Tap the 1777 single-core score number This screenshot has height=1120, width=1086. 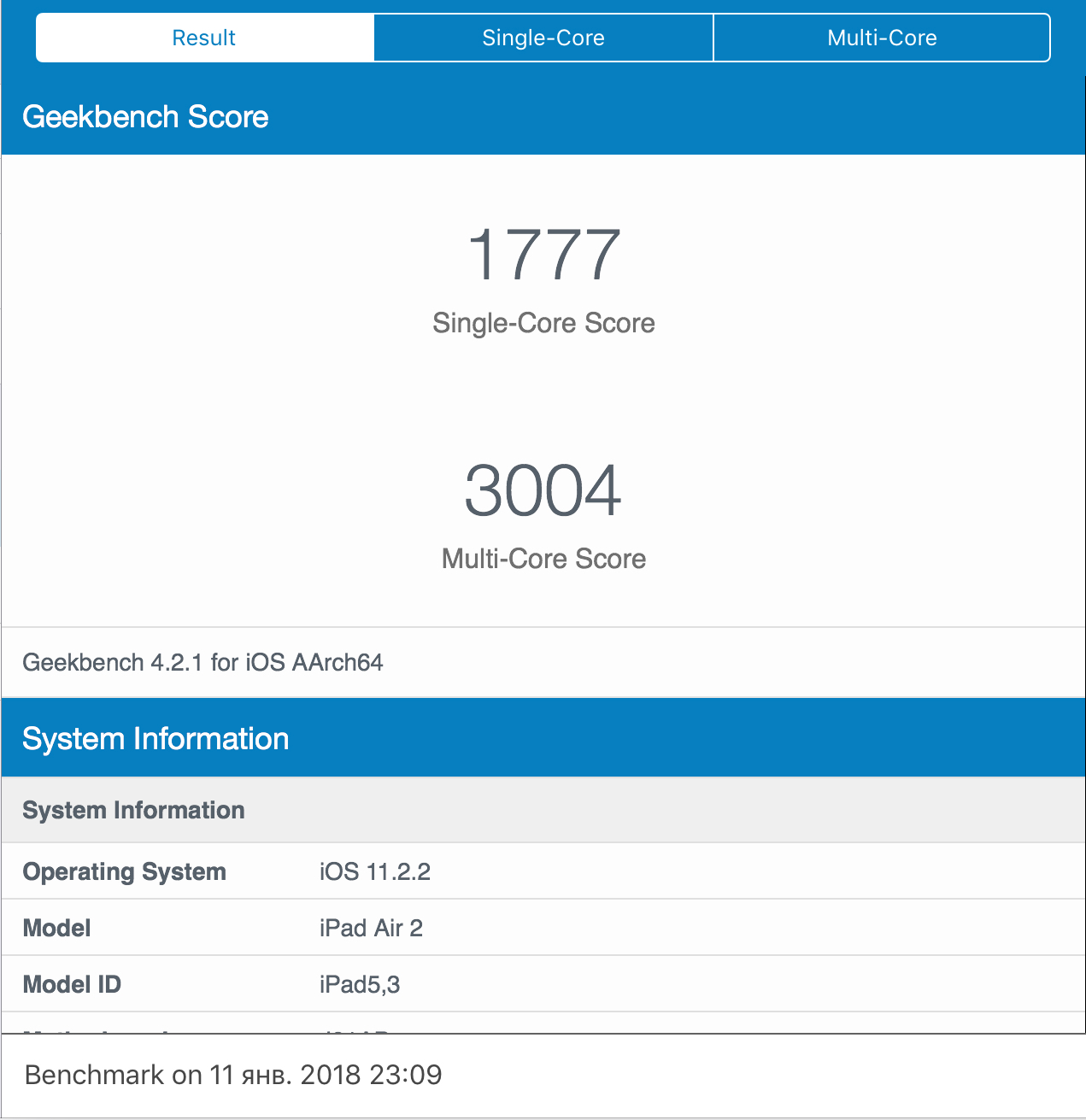(x=543, y=255)
